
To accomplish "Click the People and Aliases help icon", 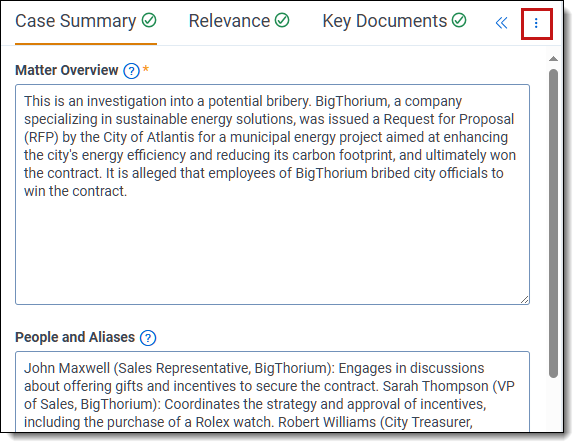I will (x=148, y=338).
